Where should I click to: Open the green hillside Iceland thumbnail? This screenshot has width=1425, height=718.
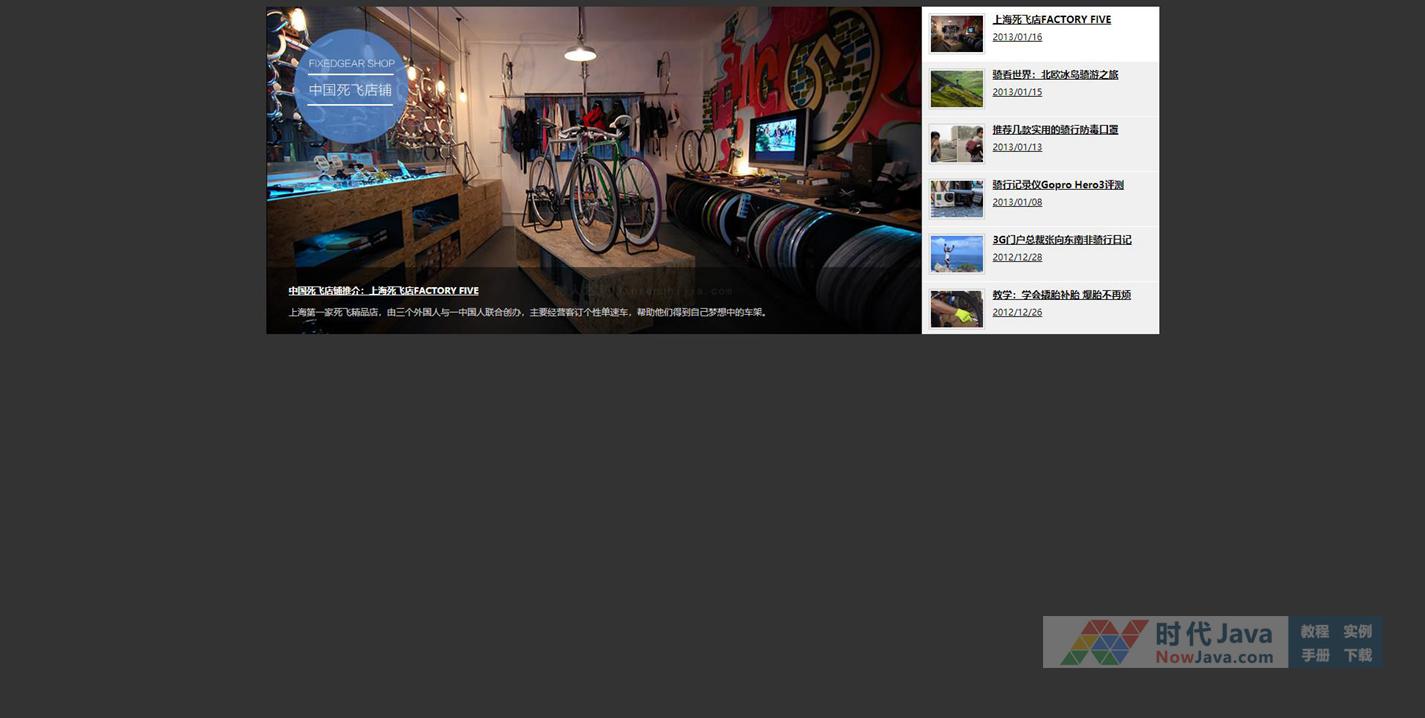956,89
